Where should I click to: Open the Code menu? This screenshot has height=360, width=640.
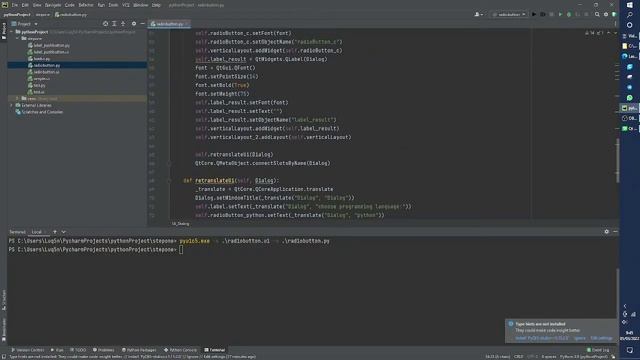pos(70,5)
